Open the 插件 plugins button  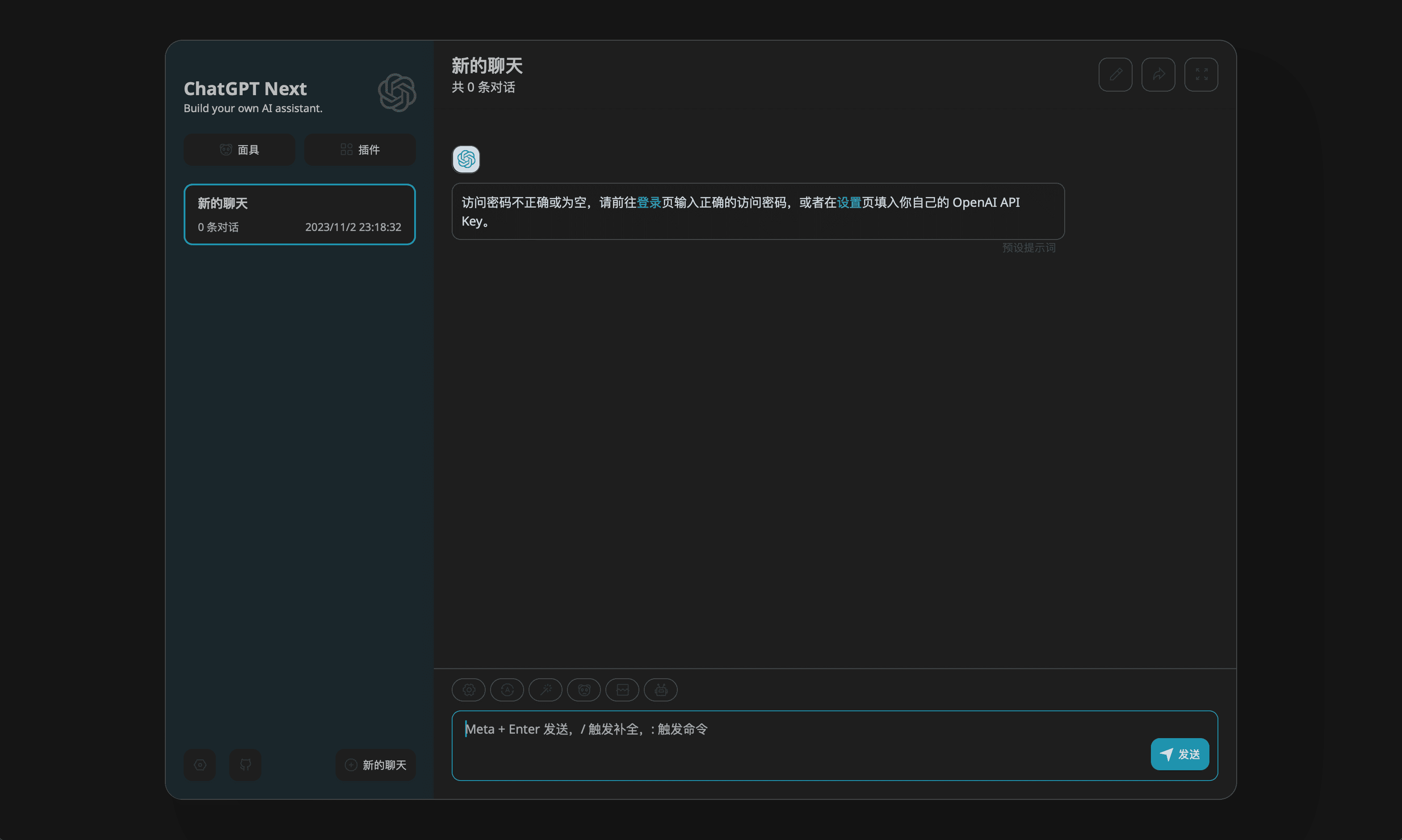(360, 149)
